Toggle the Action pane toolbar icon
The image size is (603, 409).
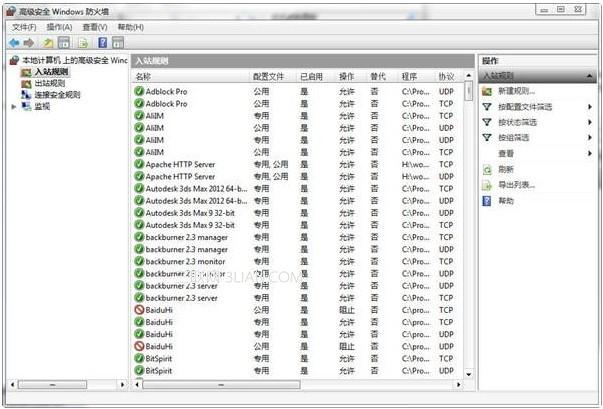pyautogui.click(x=118, y=42)
